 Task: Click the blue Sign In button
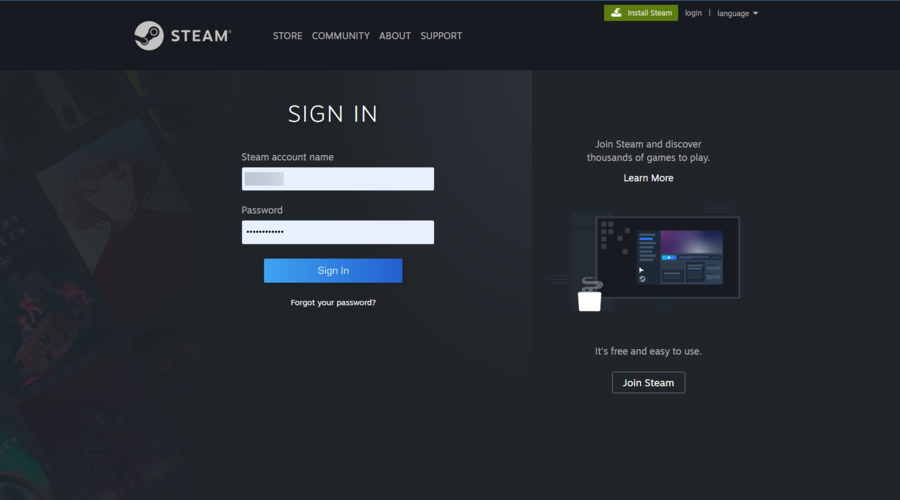pyautogui.click(x=333, y=270)
